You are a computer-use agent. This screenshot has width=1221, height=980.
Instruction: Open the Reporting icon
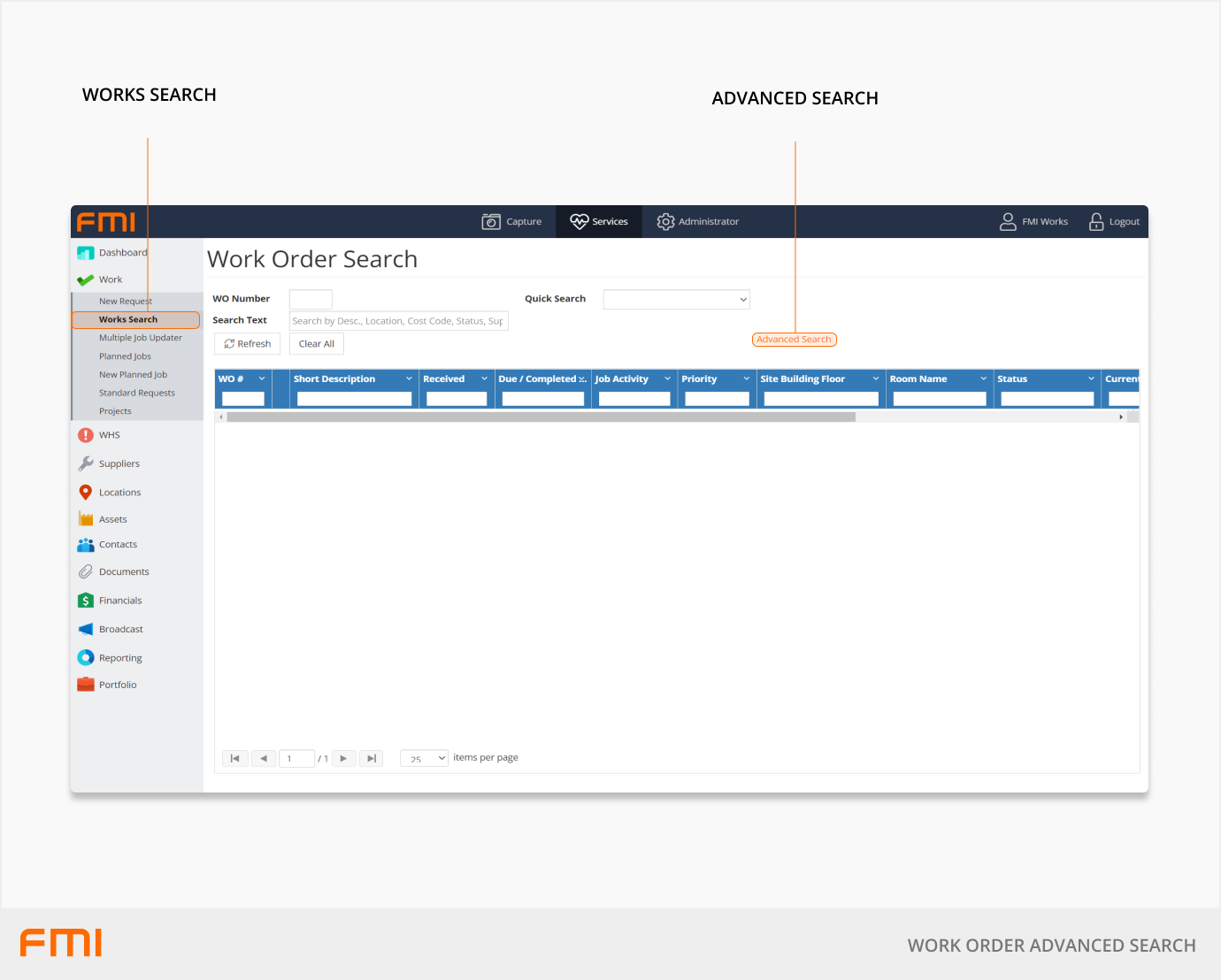tap(86, 658)
